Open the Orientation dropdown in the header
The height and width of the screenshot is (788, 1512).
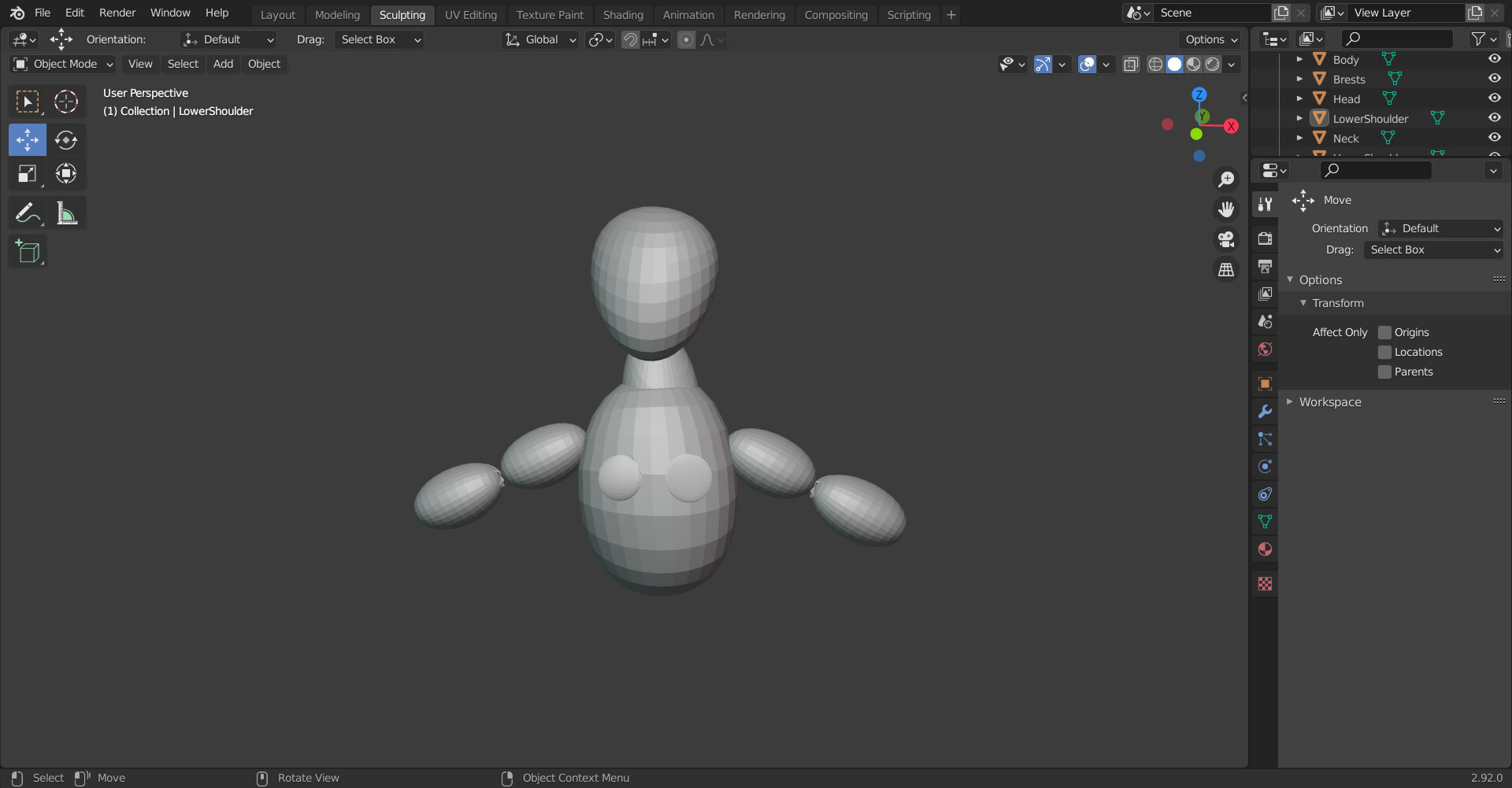[x=227, y=39]
